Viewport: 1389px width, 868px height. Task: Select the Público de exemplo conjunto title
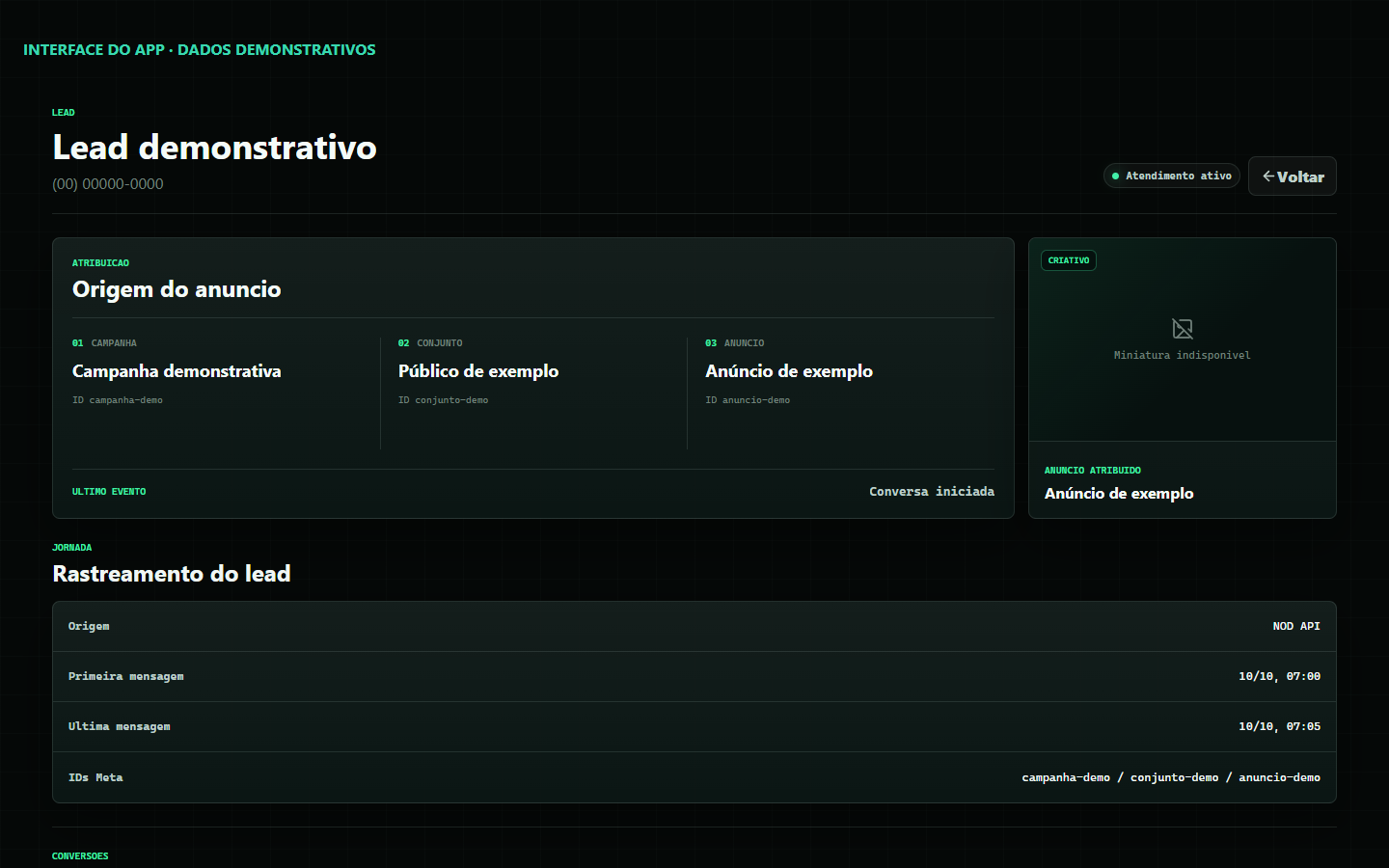[x=478, y=371]
